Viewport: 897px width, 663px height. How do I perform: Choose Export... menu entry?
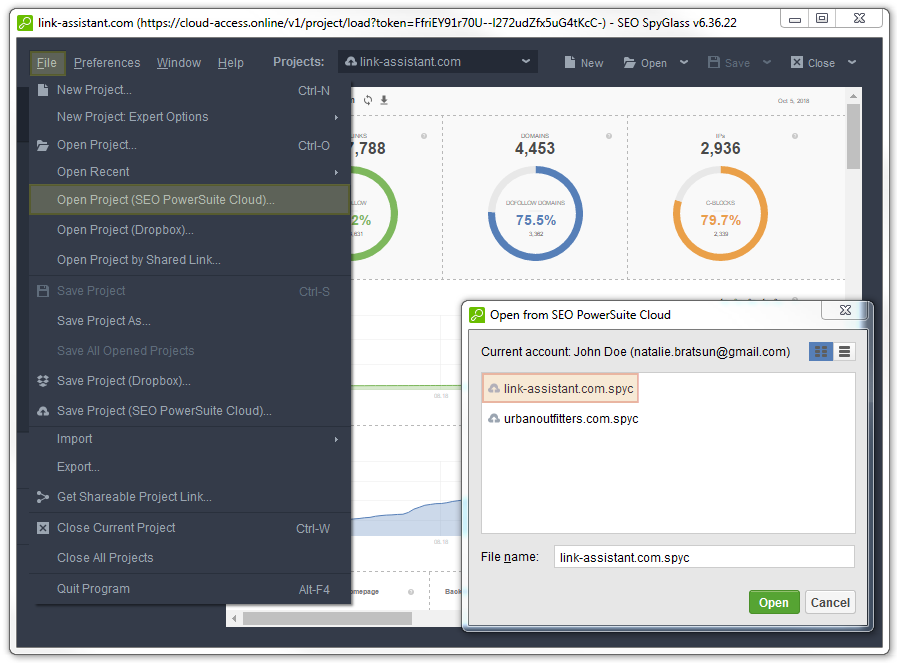click(189, 467)
